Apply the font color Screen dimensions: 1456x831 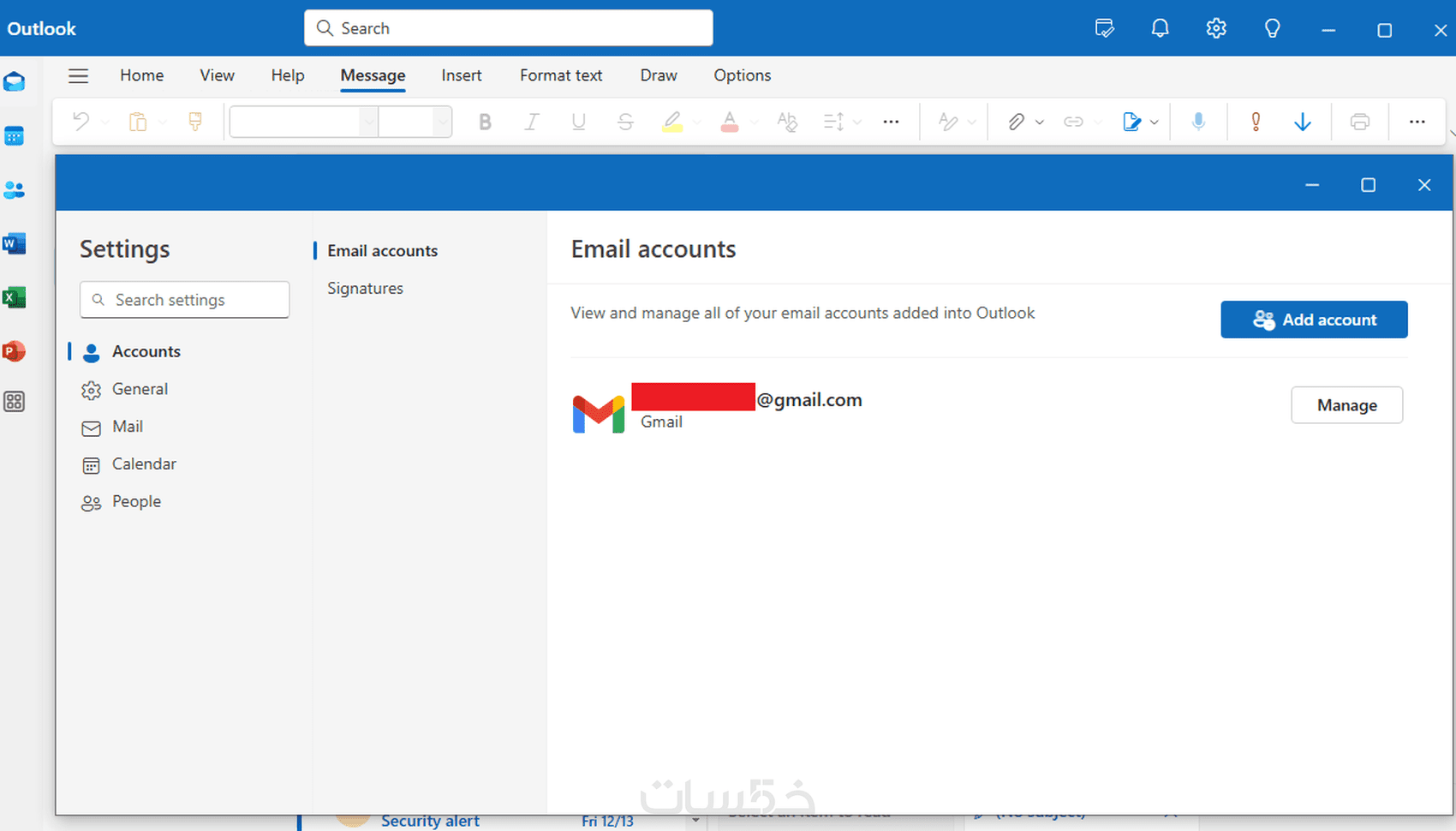[730, 122]
